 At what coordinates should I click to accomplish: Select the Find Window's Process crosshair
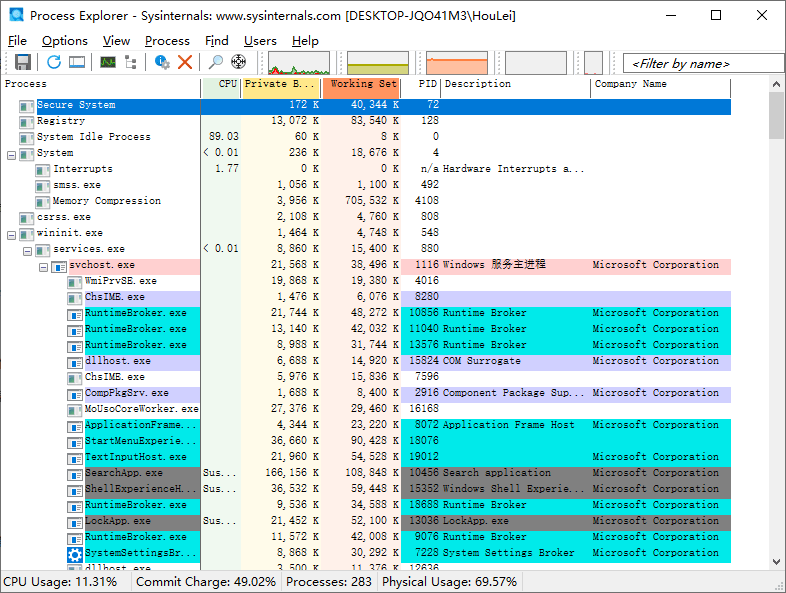(239, 62)
